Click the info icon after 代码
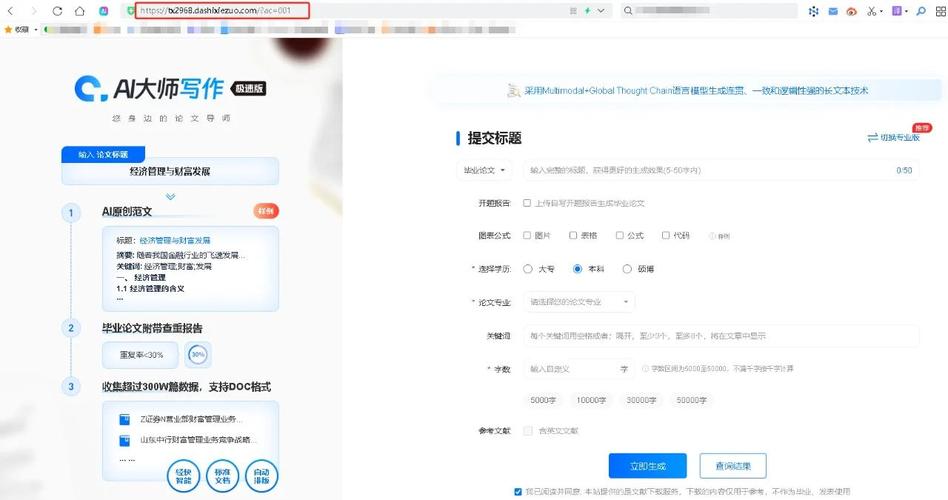948x500 pixels. pos(712,236)
